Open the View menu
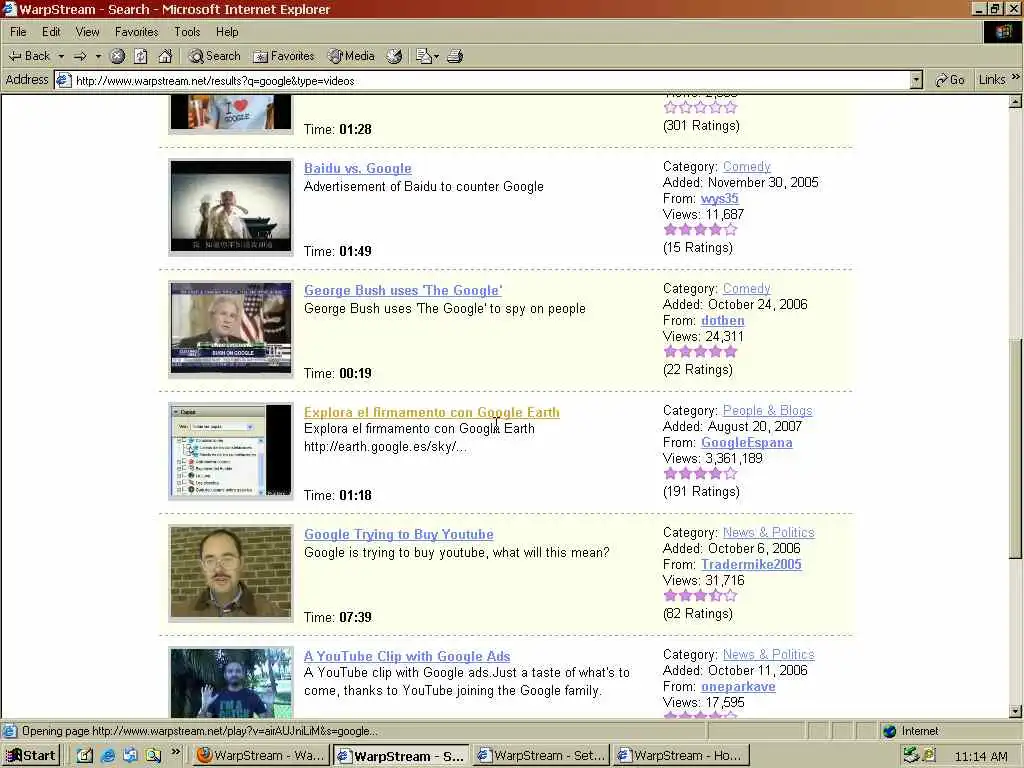Screen dimensions: 1024x768 [x=87, y=32]
